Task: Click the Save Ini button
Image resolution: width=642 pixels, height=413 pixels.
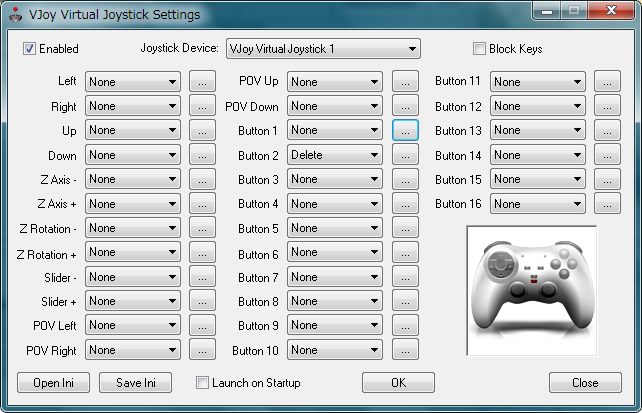Action: click(x=136, y=383)
